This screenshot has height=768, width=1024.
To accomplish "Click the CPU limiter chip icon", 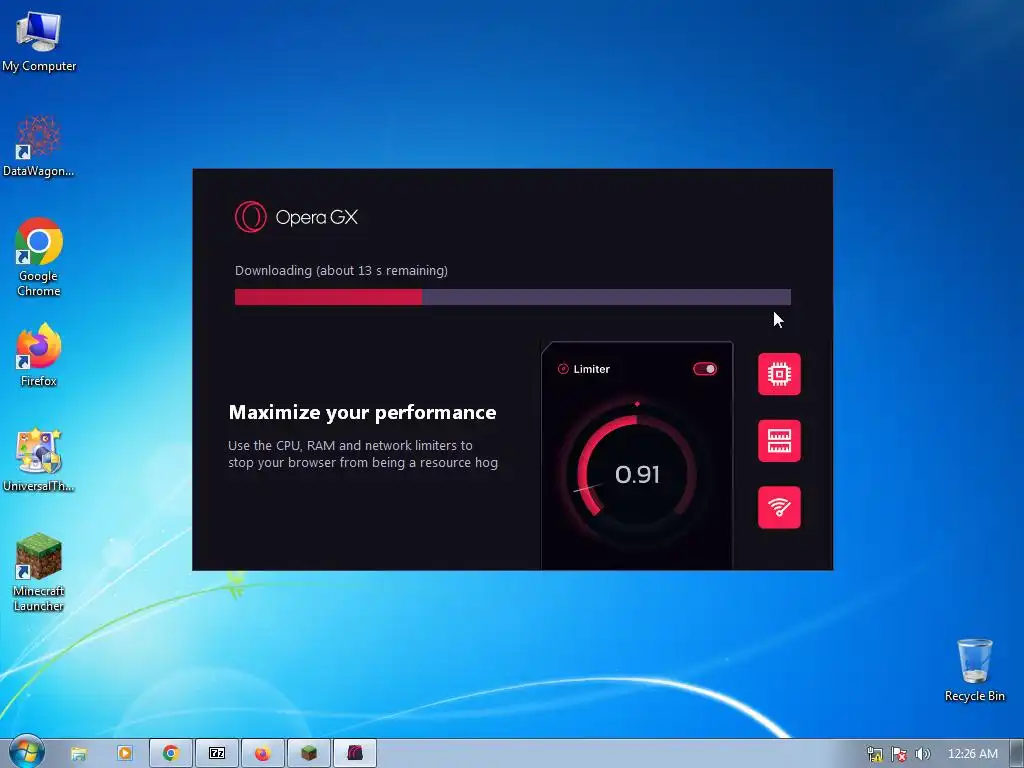I will pos(779,374).
